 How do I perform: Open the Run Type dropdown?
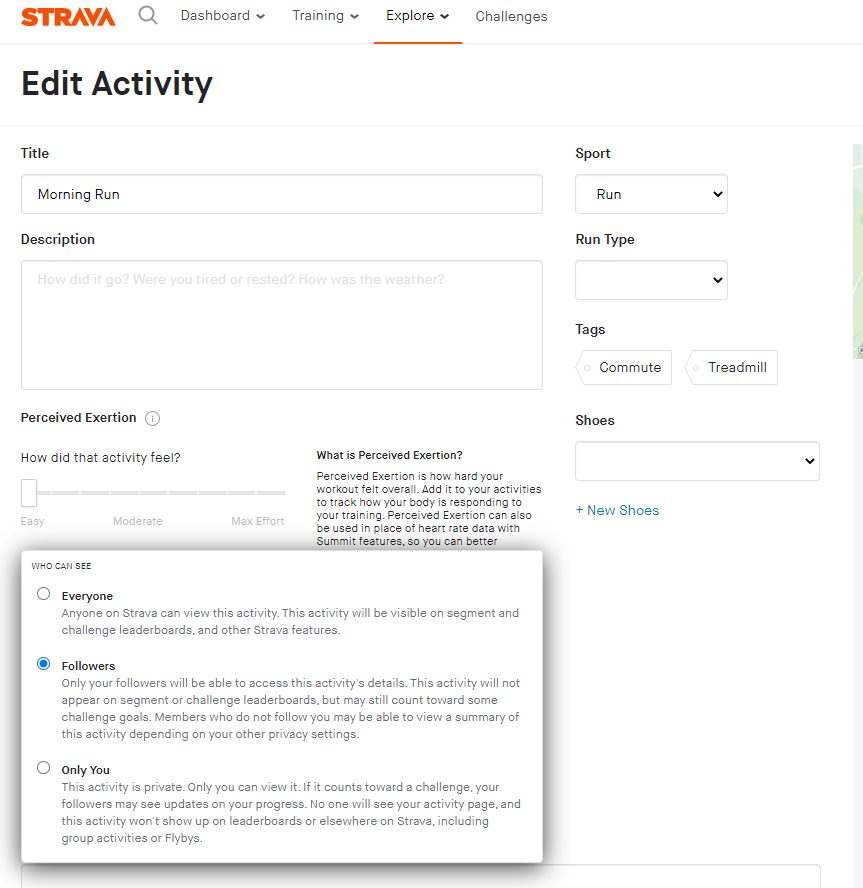point(651,280)
